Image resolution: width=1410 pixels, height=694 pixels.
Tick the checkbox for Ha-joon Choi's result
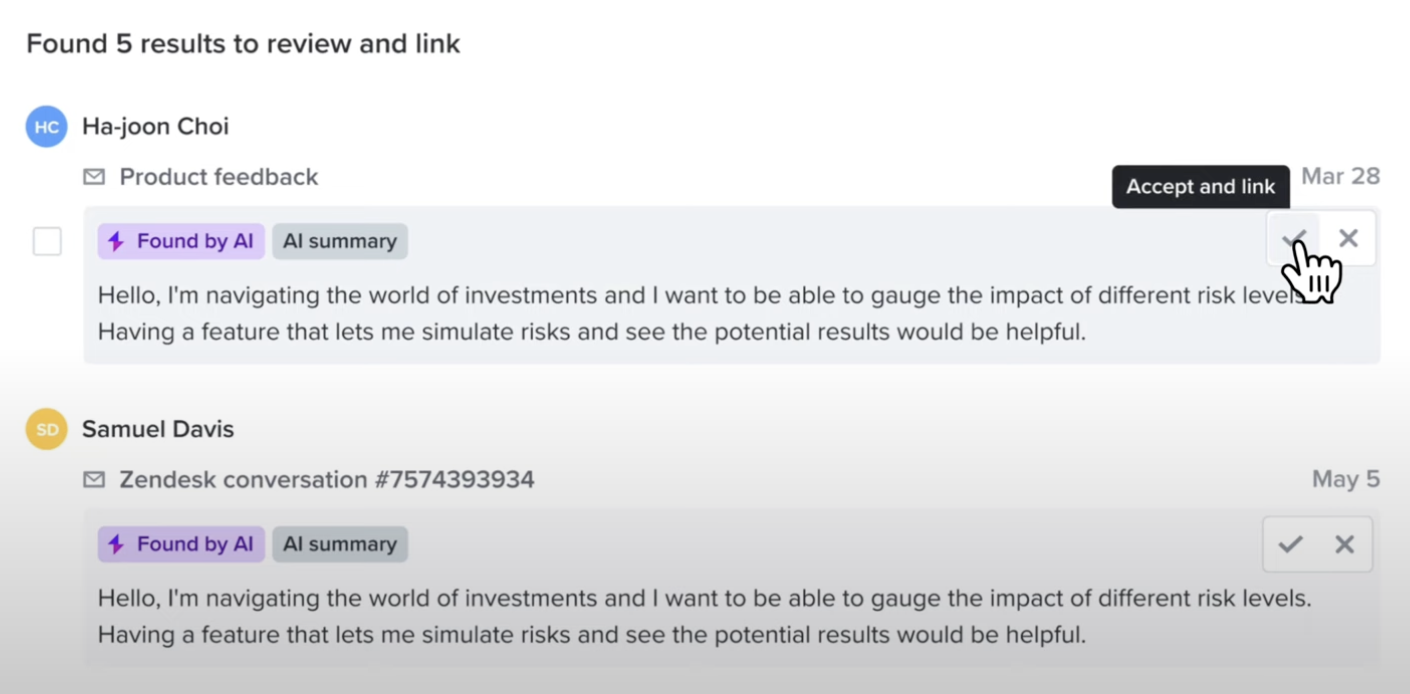click(47, 241)
